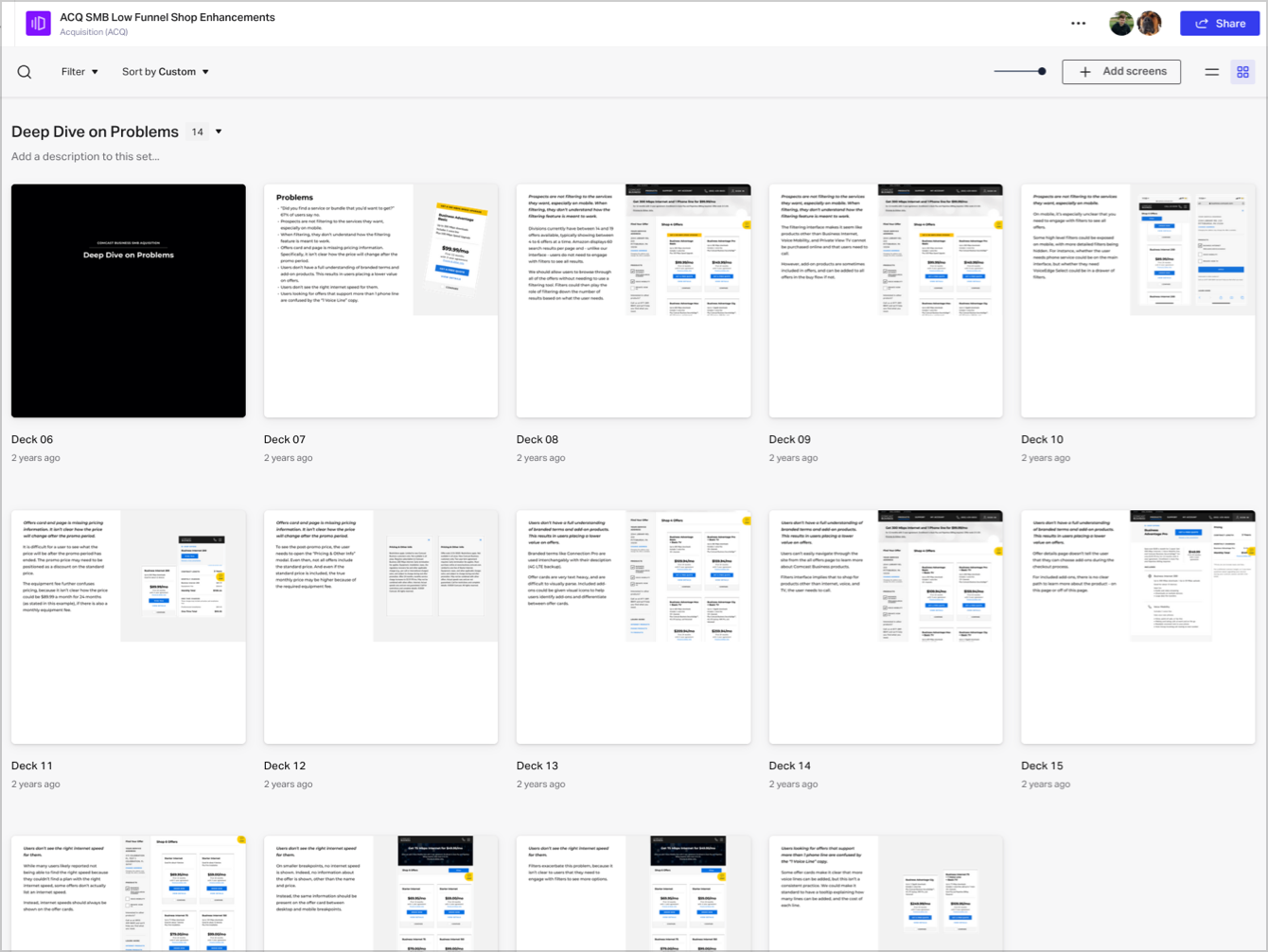1268x952 pixels.
Task: Click the screen count badge 14
Action: [197, 132]
